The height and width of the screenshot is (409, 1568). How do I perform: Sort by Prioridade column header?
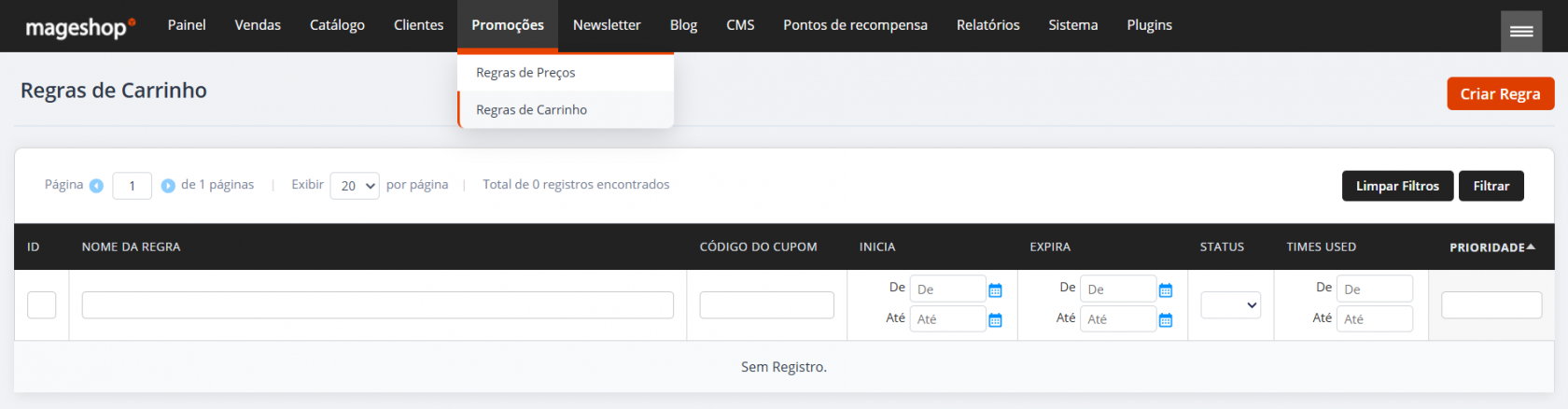click(x=1491, y=247)
